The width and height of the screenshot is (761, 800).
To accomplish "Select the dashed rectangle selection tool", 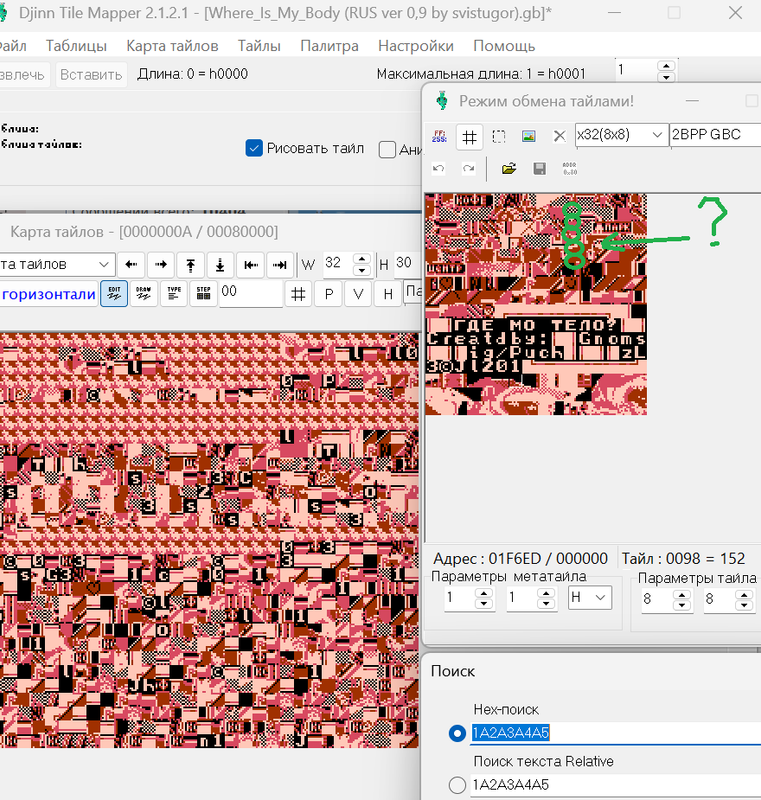I will tap(499, 136).
